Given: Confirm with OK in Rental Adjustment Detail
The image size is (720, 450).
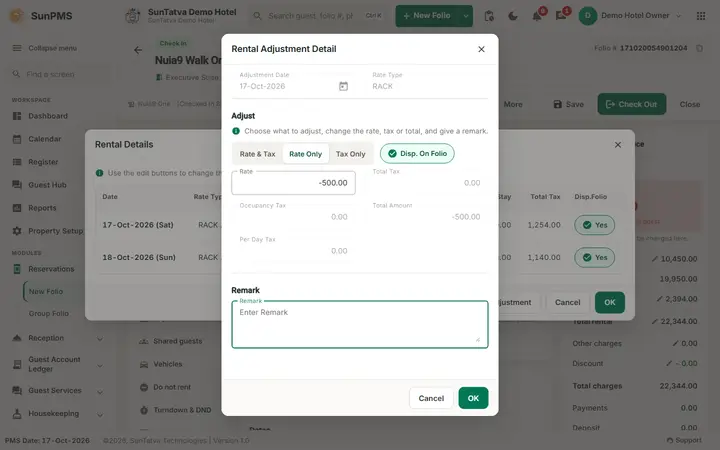Looking at the screenshot, I should (473, 398).
